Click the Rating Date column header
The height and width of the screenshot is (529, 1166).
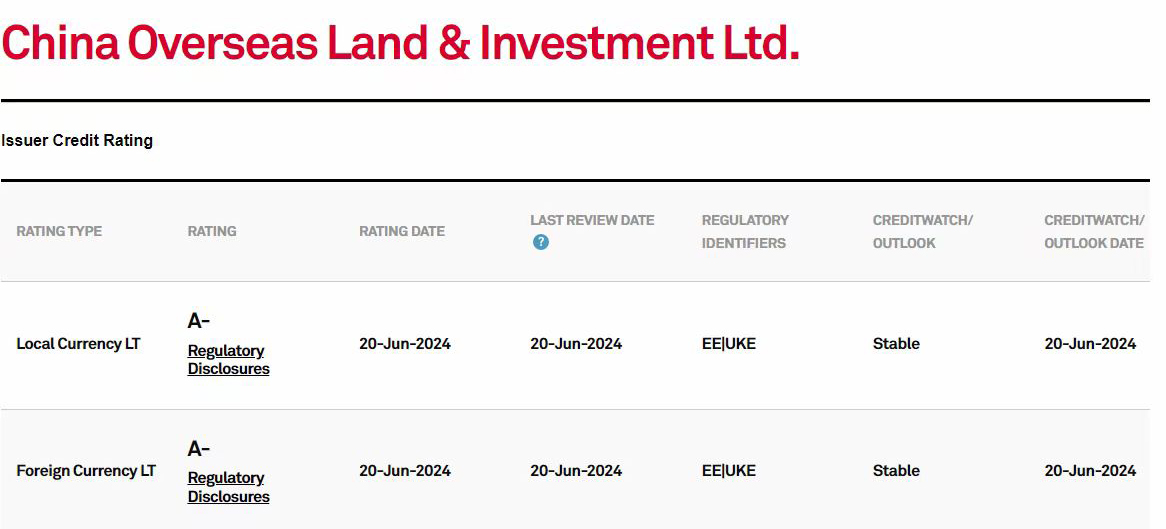pos(402,231)
